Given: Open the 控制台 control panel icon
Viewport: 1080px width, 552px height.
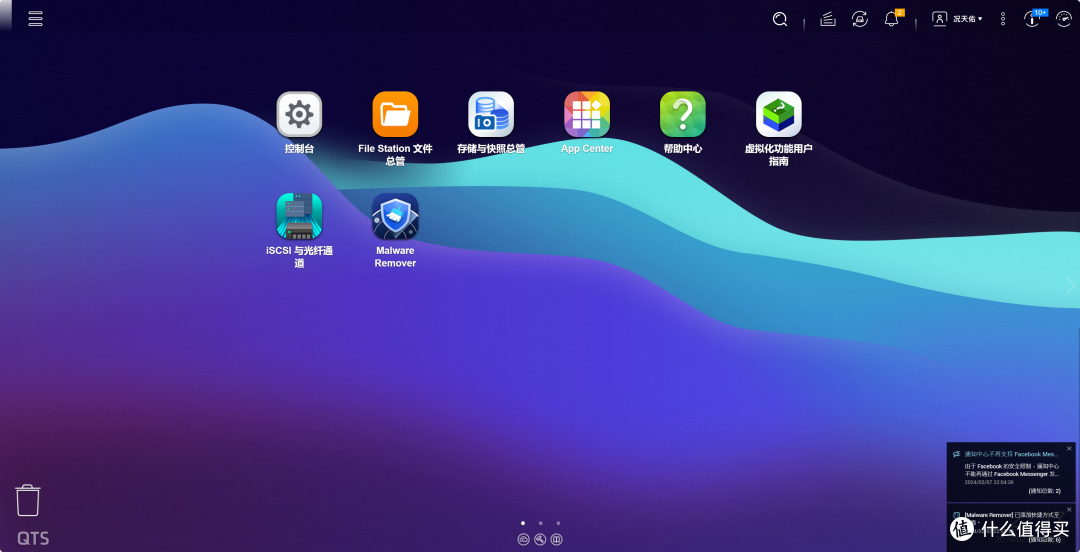Looking at the screenshot, I should [299, 114].
